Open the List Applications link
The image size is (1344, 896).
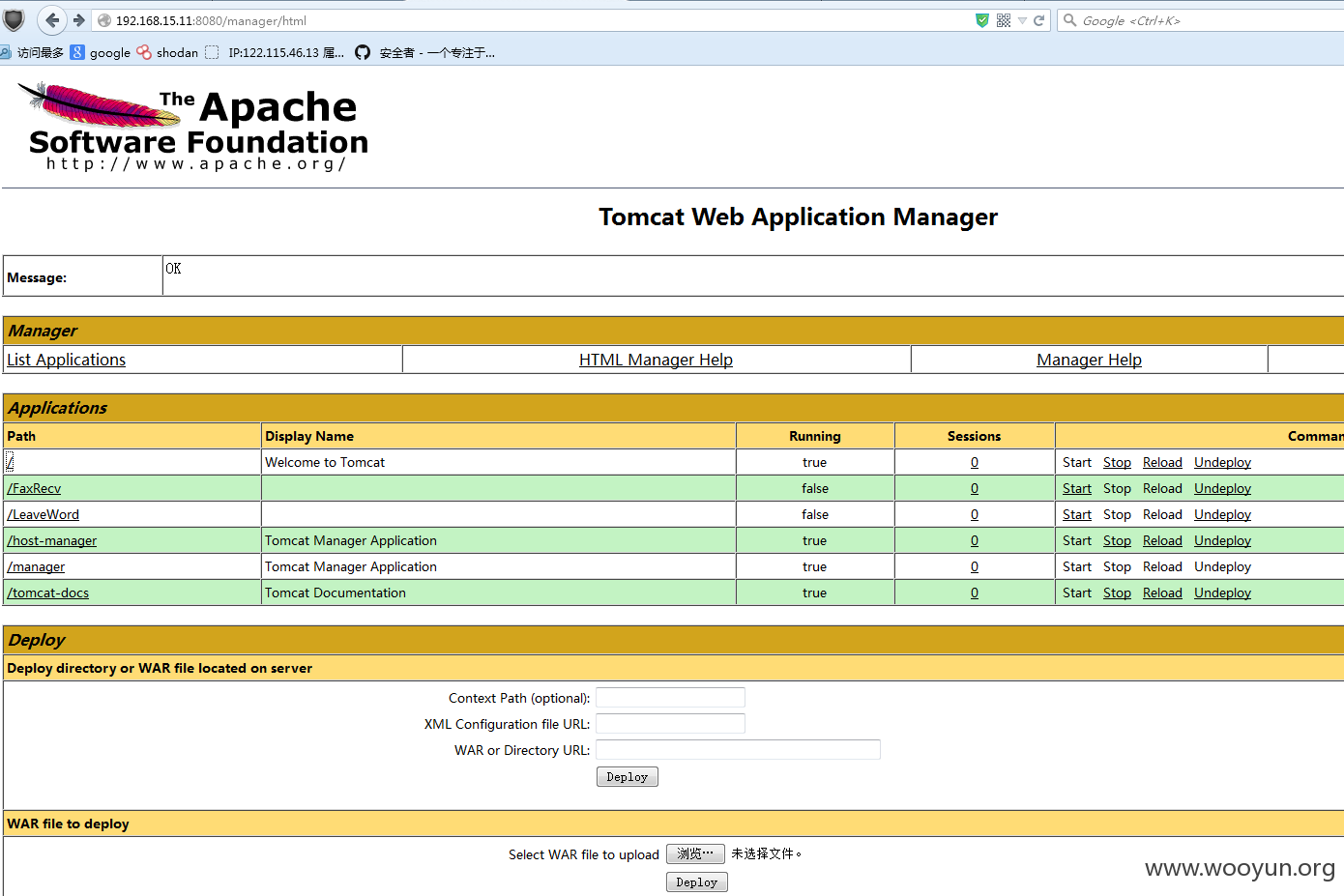click(66, 360)
